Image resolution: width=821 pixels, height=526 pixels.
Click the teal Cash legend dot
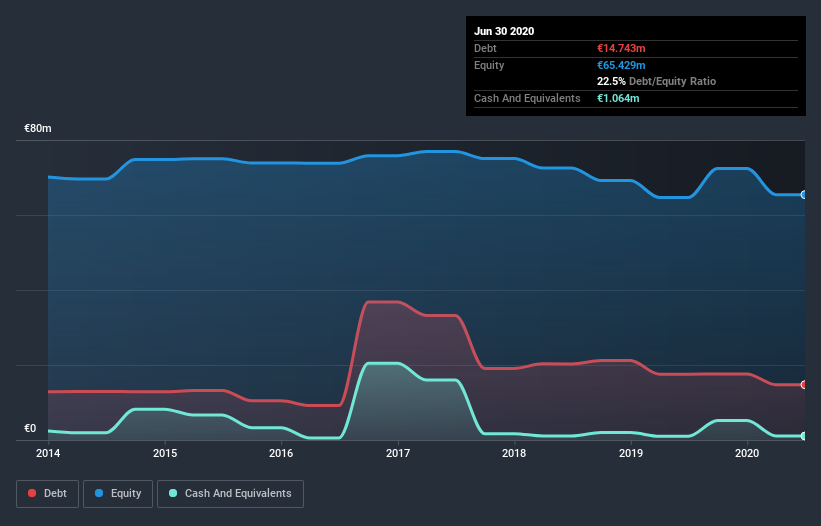(x=173, y=493)
